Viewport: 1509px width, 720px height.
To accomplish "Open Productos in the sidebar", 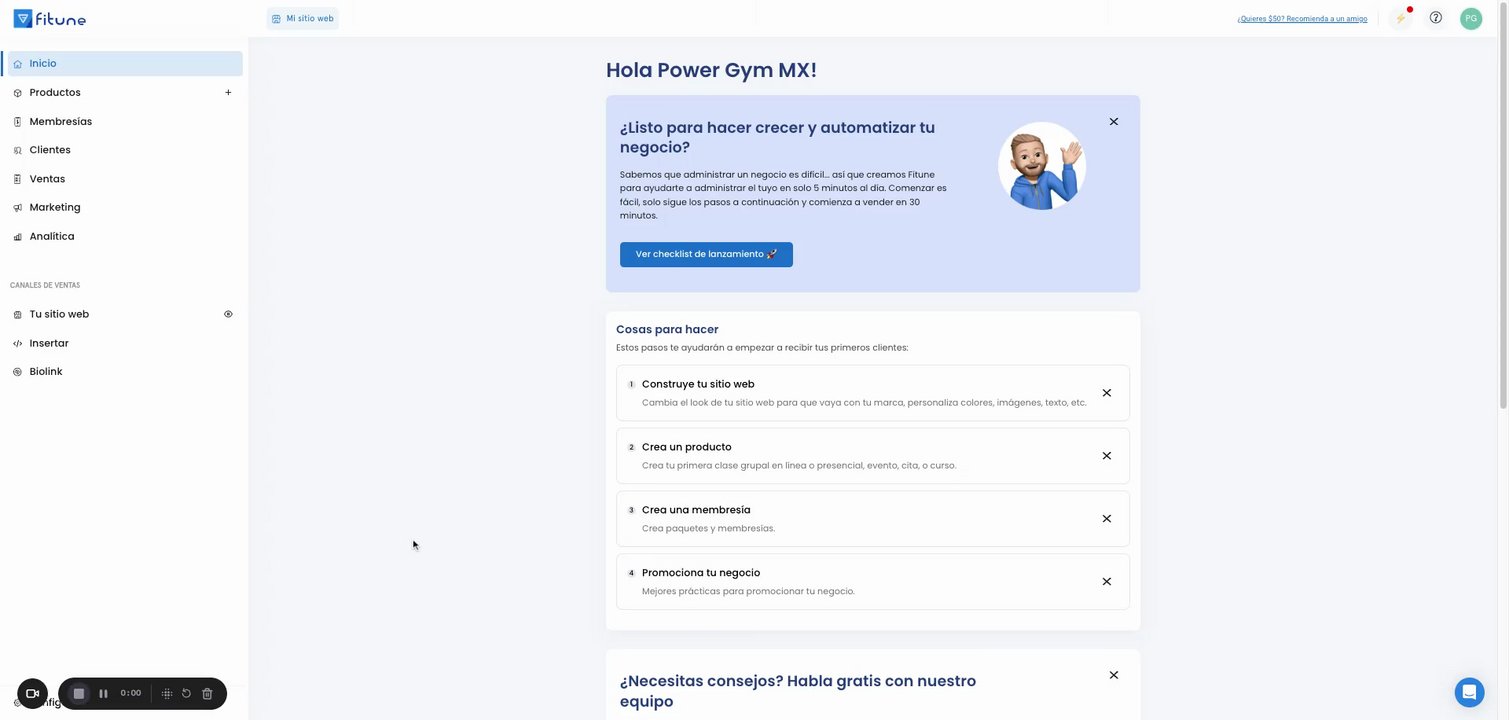I will pyautogui.click(x=55, y=93).
